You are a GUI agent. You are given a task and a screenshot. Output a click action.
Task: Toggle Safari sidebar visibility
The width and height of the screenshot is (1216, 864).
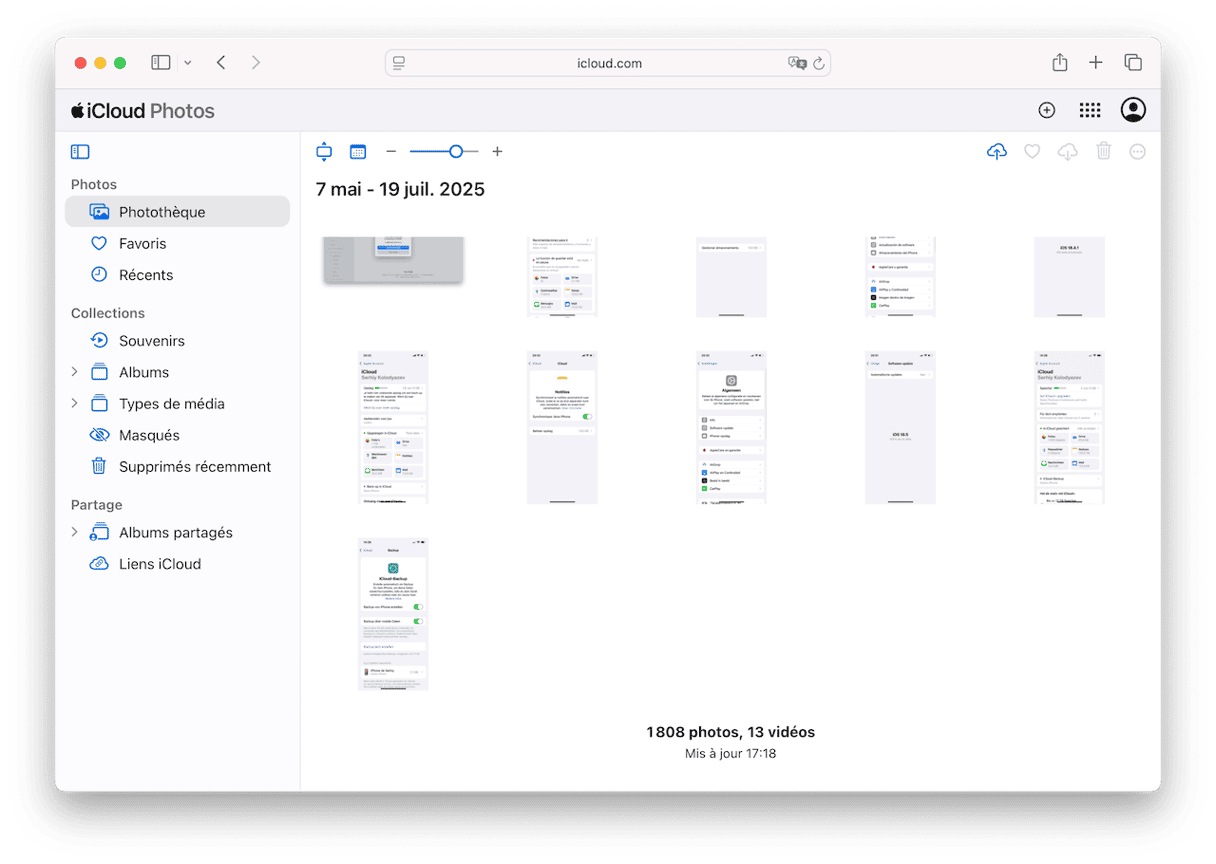point(161,63)
